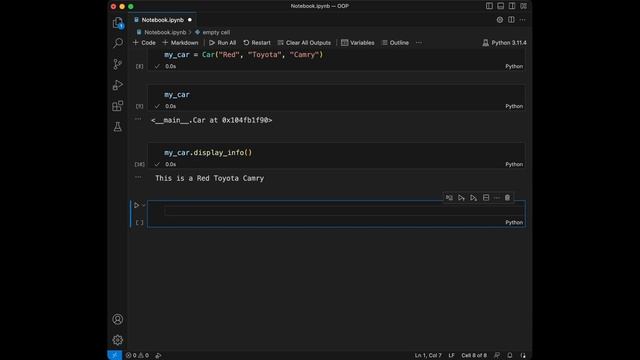
Task: Open notebook settings gear in editor title bar
Action: click(x=500, y=20)
